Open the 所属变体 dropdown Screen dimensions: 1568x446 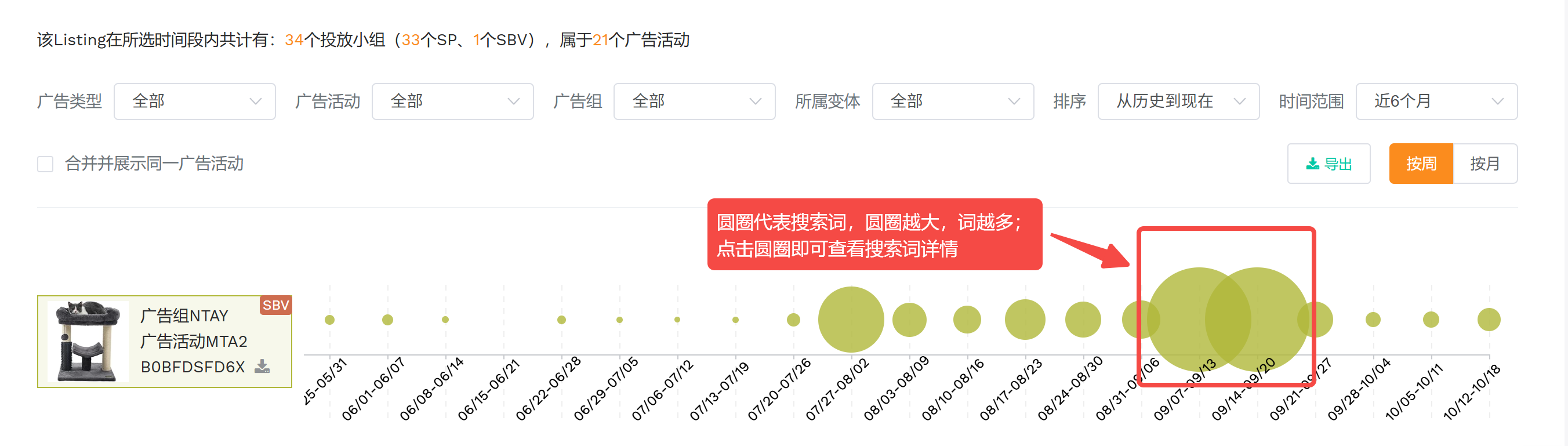[x=952, y=101]
